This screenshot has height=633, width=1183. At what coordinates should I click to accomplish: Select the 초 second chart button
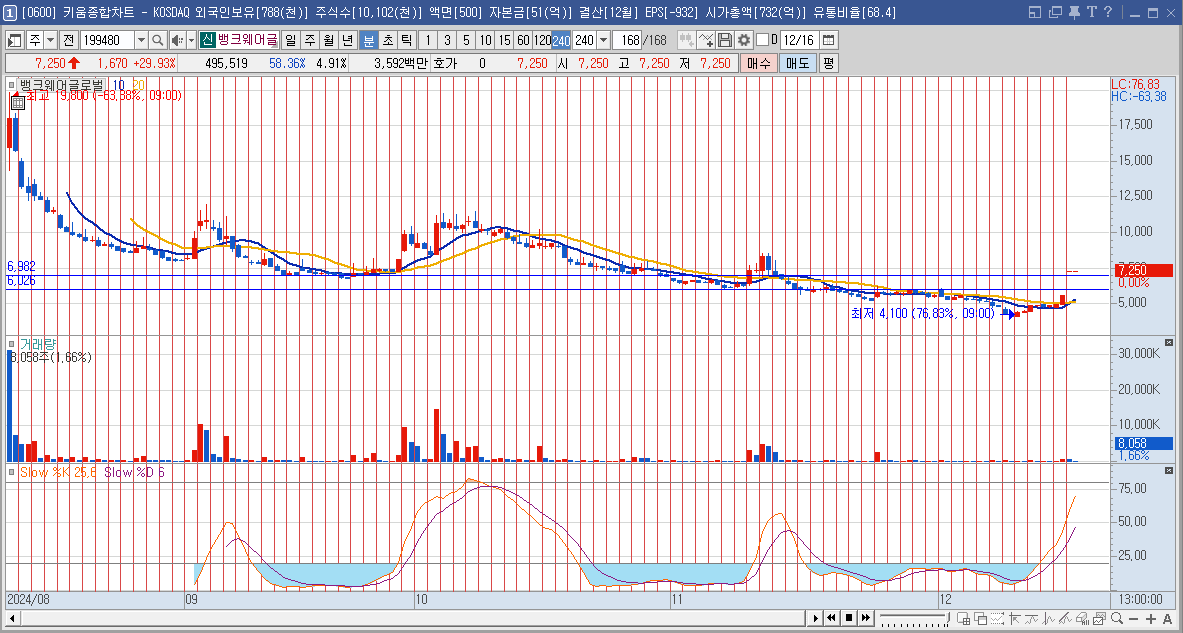(x=388, y=40)
